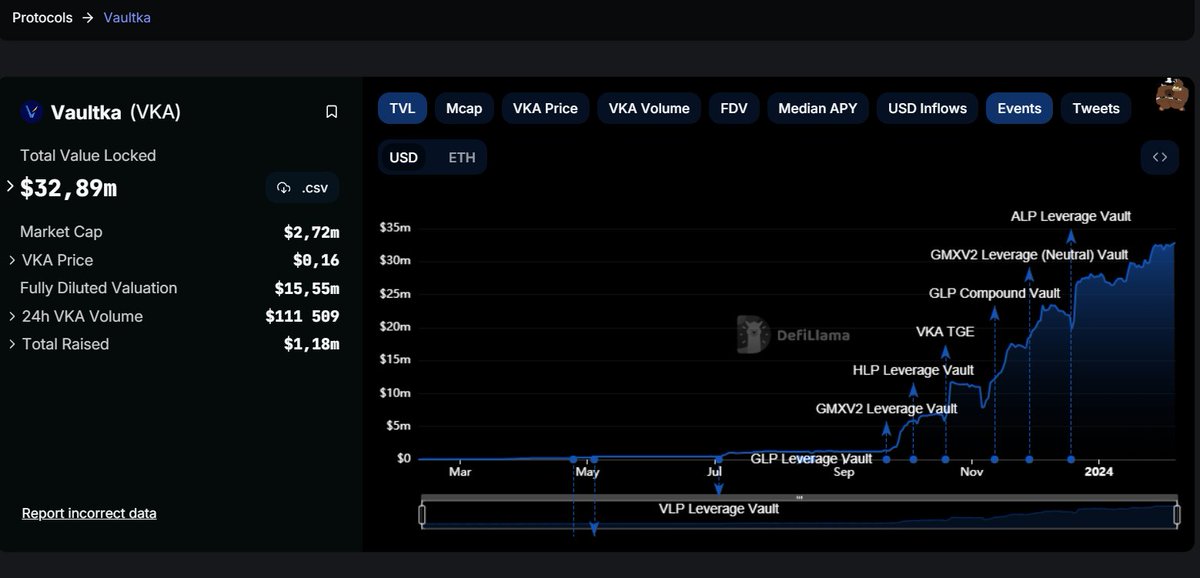
Task: Click the VLP Leverage Vault event label
Action: pyautogui.click(x=719, y=508)
